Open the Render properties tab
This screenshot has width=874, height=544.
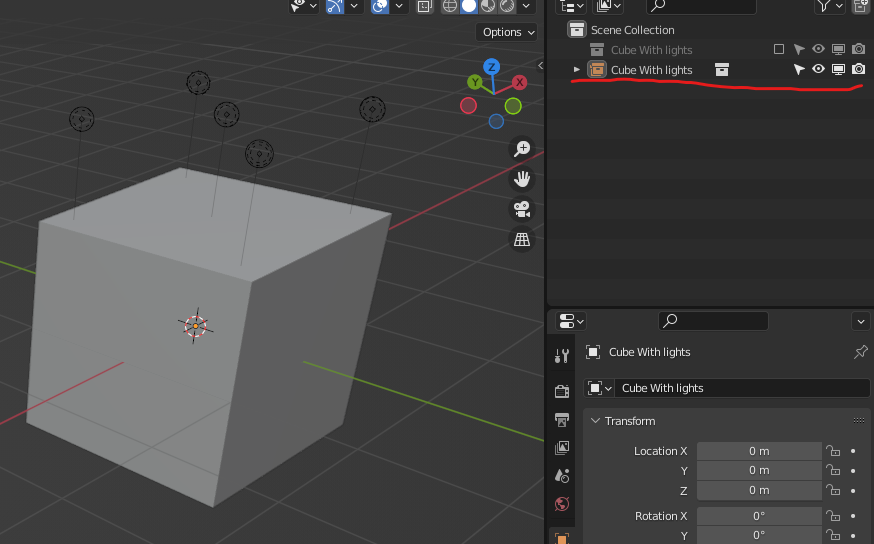tap(562, 390)
